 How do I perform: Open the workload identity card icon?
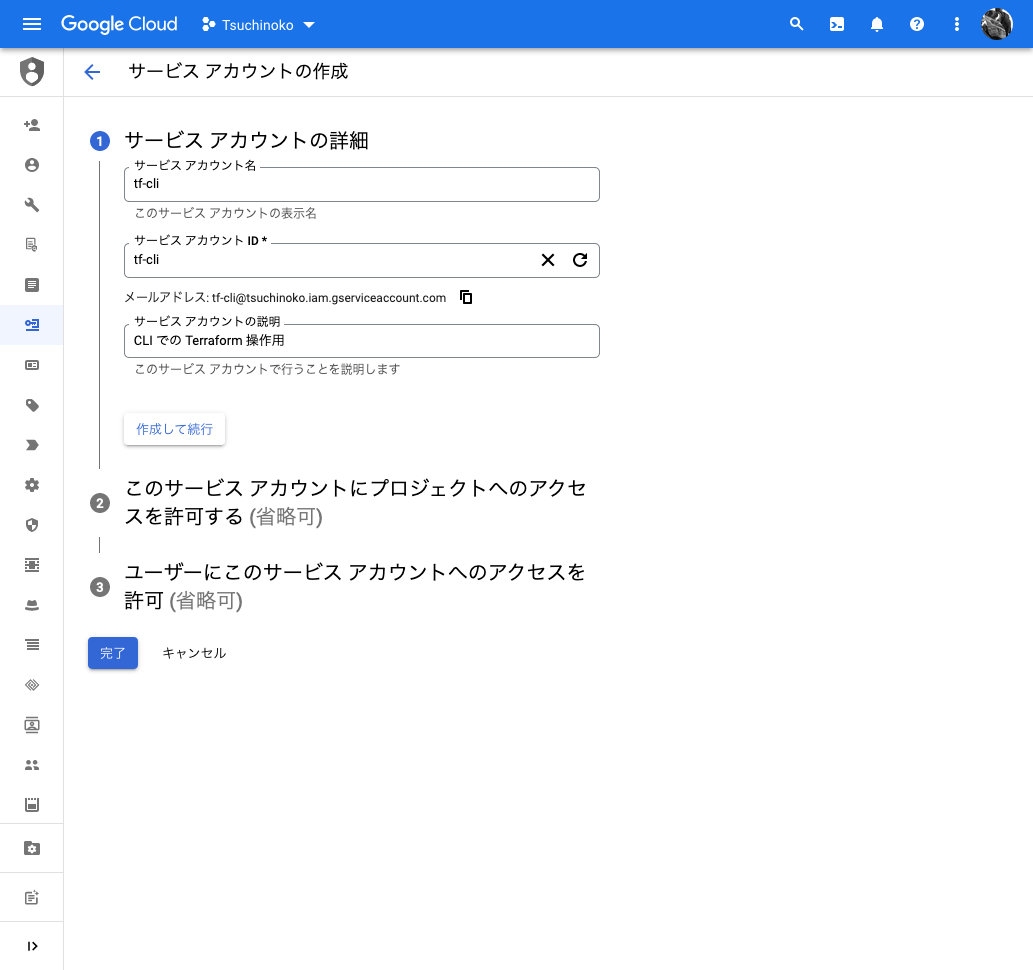(x=32, y=365)
